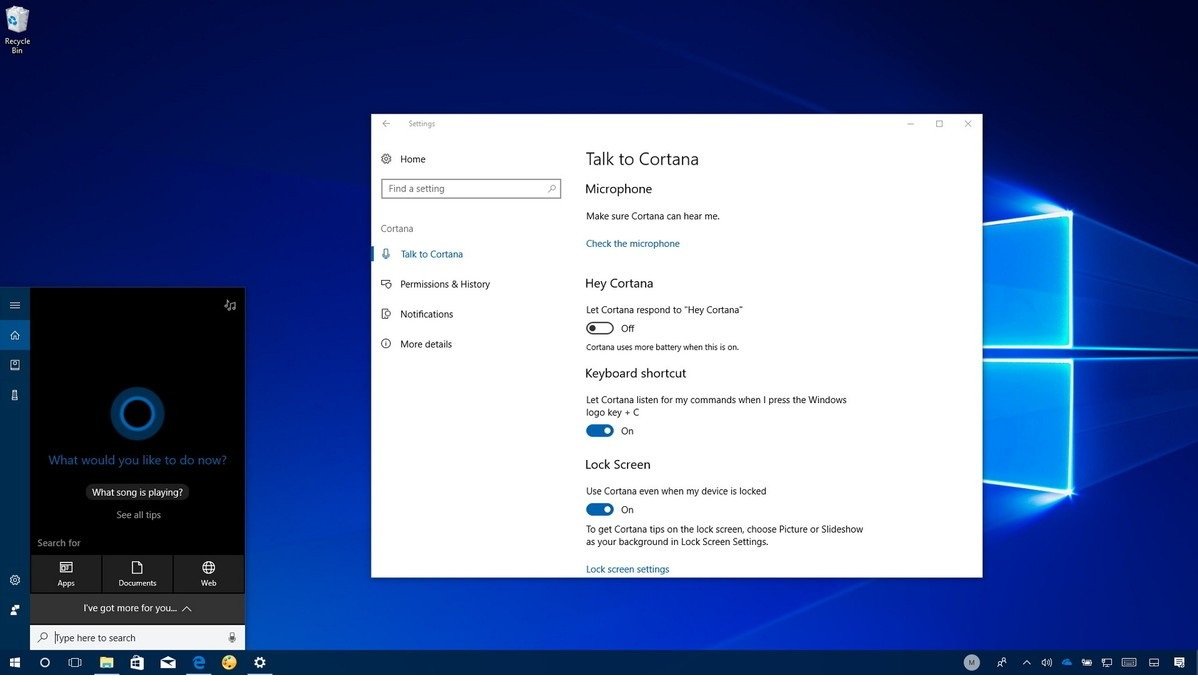Image resolution: width=1198 pixels, height=682 pixels.
Task: Click the "Microphone" section heading
Action: click(x=618, y=189)
